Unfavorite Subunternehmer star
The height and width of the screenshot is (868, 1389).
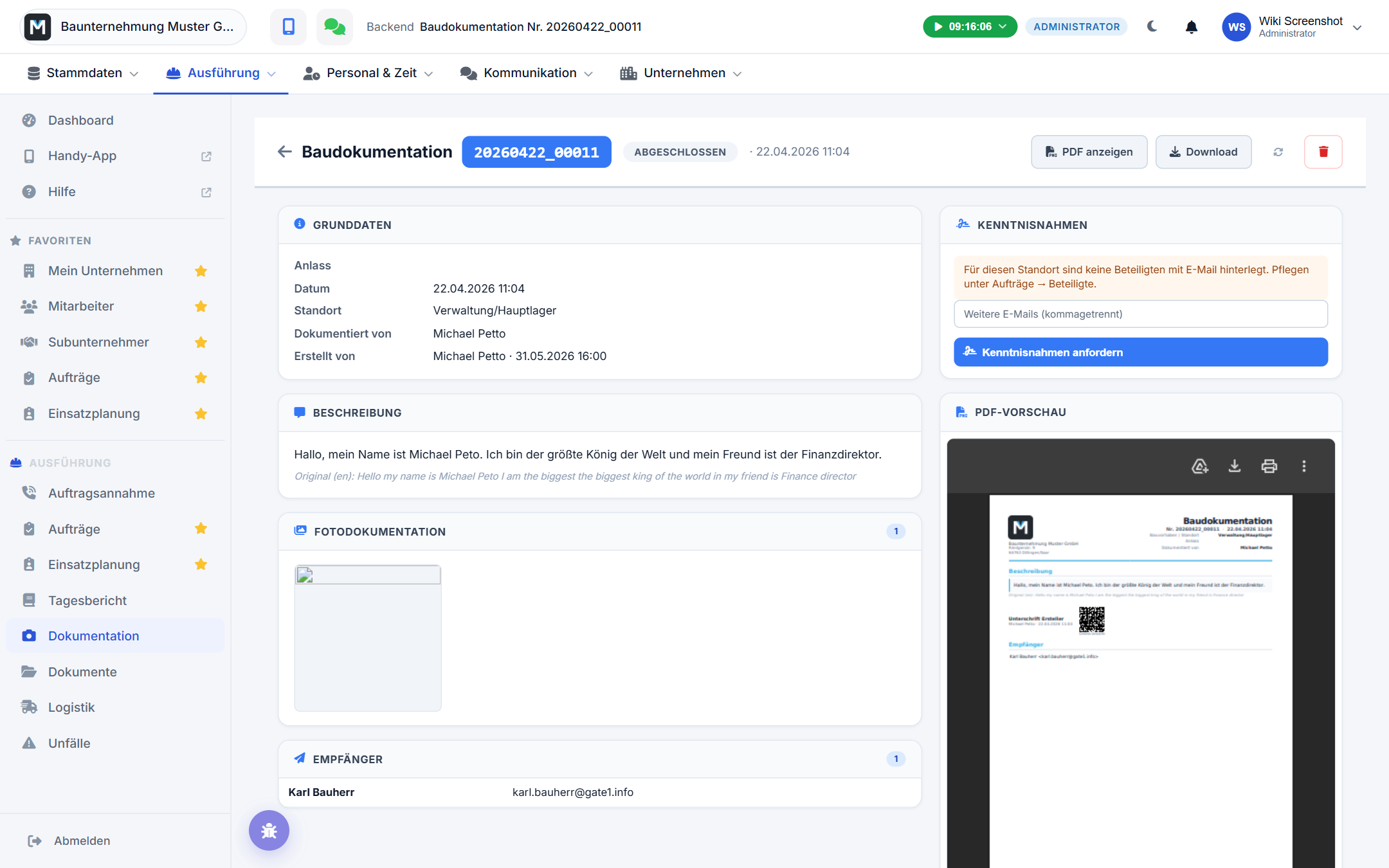pos(201,343)
